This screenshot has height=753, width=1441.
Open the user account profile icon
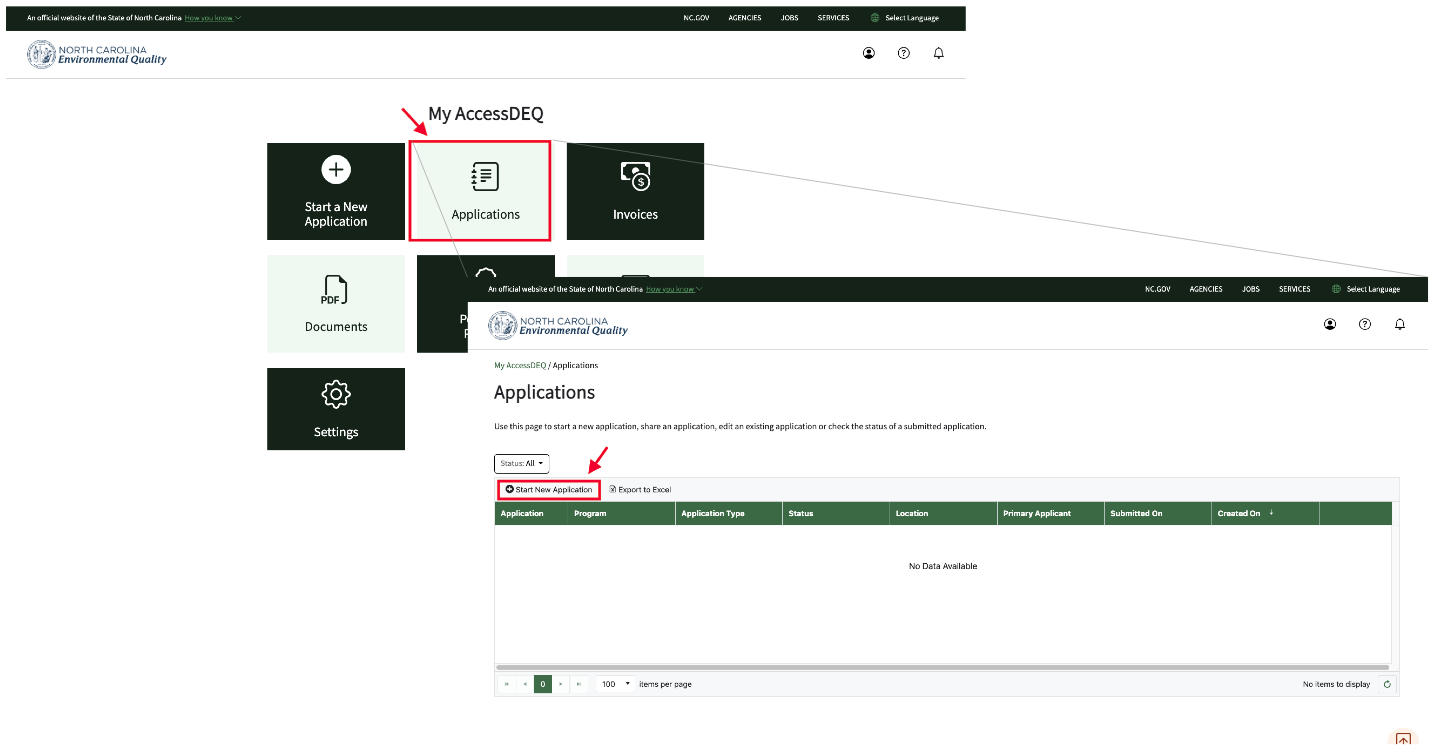868,52
